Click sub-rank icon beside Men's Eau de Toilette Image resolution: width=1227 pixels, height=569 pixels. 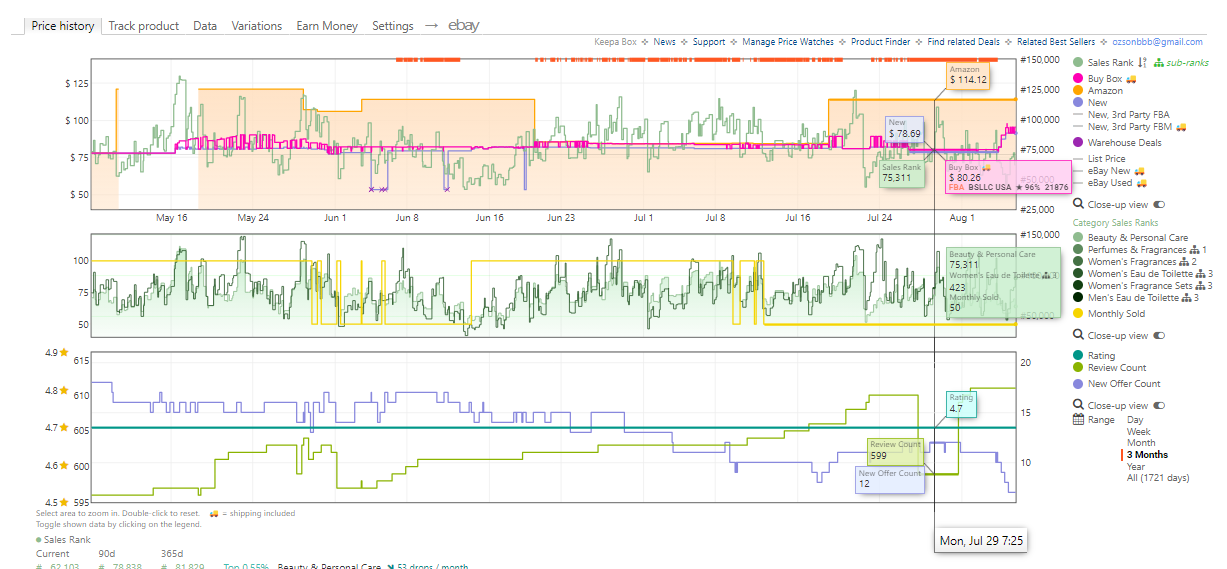tap(1185, 298)
